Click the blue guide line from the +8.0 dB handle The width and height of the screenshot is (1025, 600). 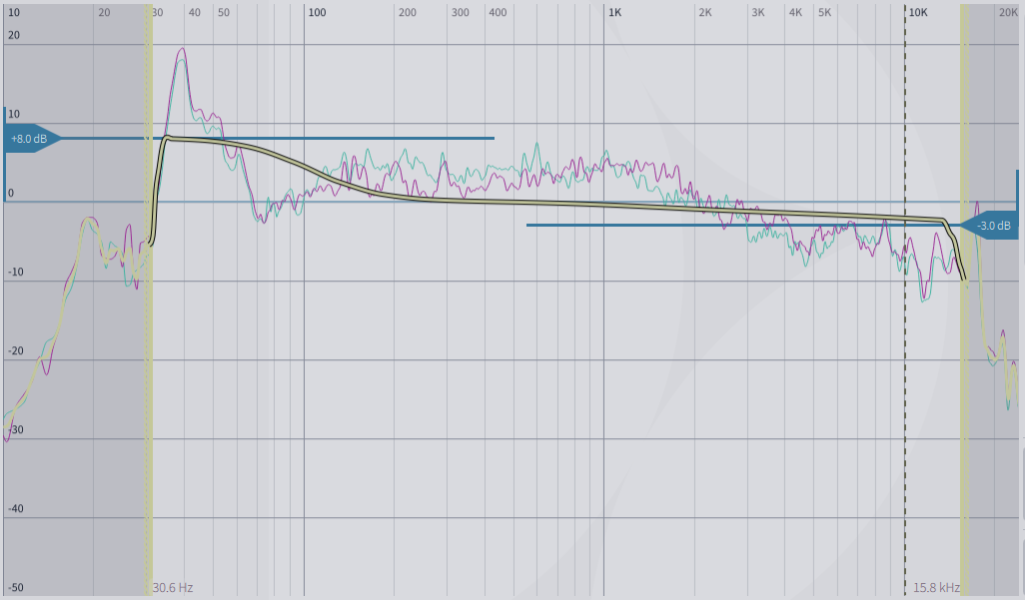[x=350, y=139]
